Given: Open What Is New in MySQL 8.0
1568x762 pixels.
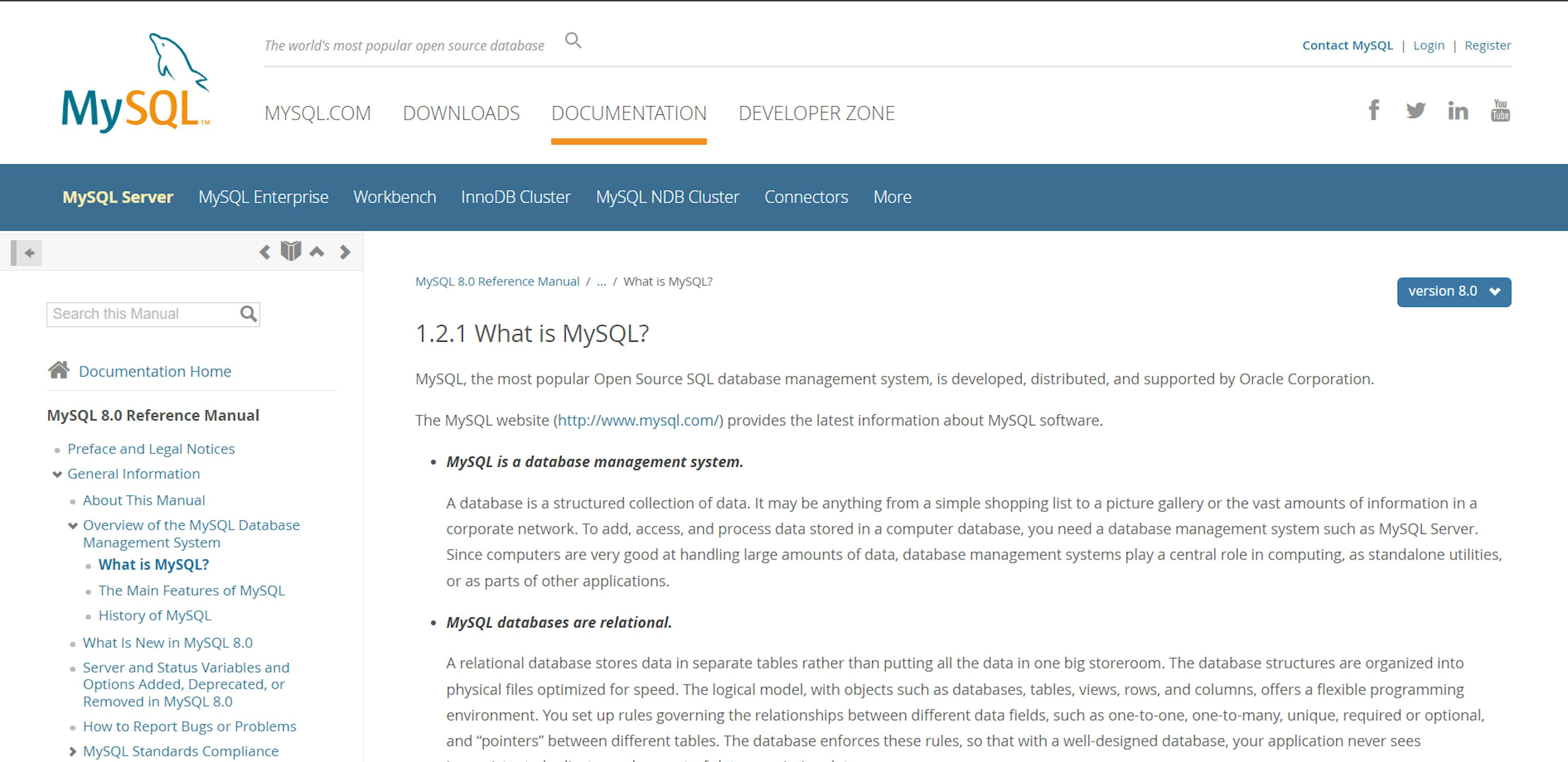Looking at the screenshot, I should (167, 643).
